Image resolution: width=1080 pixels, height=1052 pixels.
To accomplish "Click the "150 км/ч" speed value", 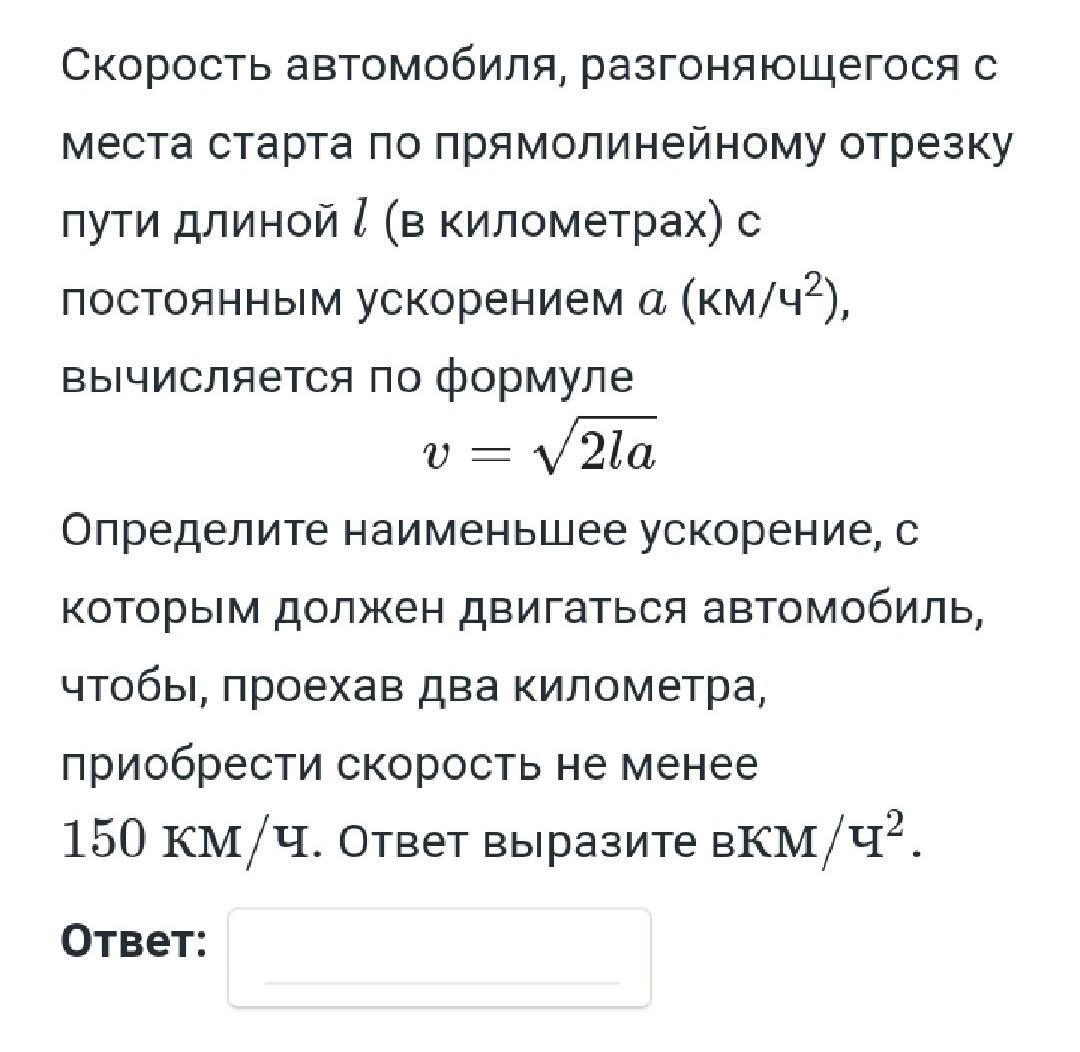I will [x=191, y=842].
